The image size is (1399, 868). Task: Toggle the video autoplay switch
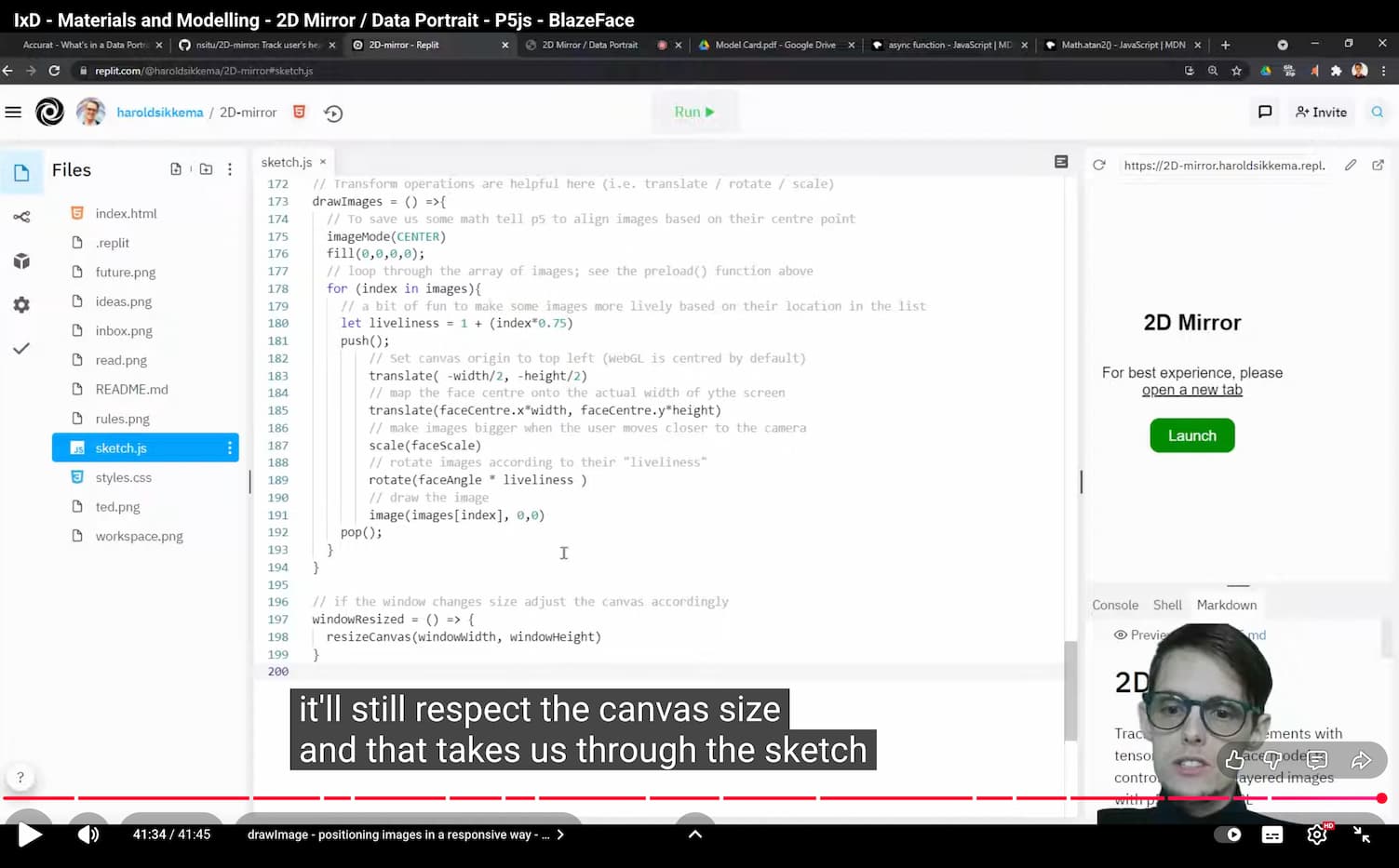[x=1228, y=835]
